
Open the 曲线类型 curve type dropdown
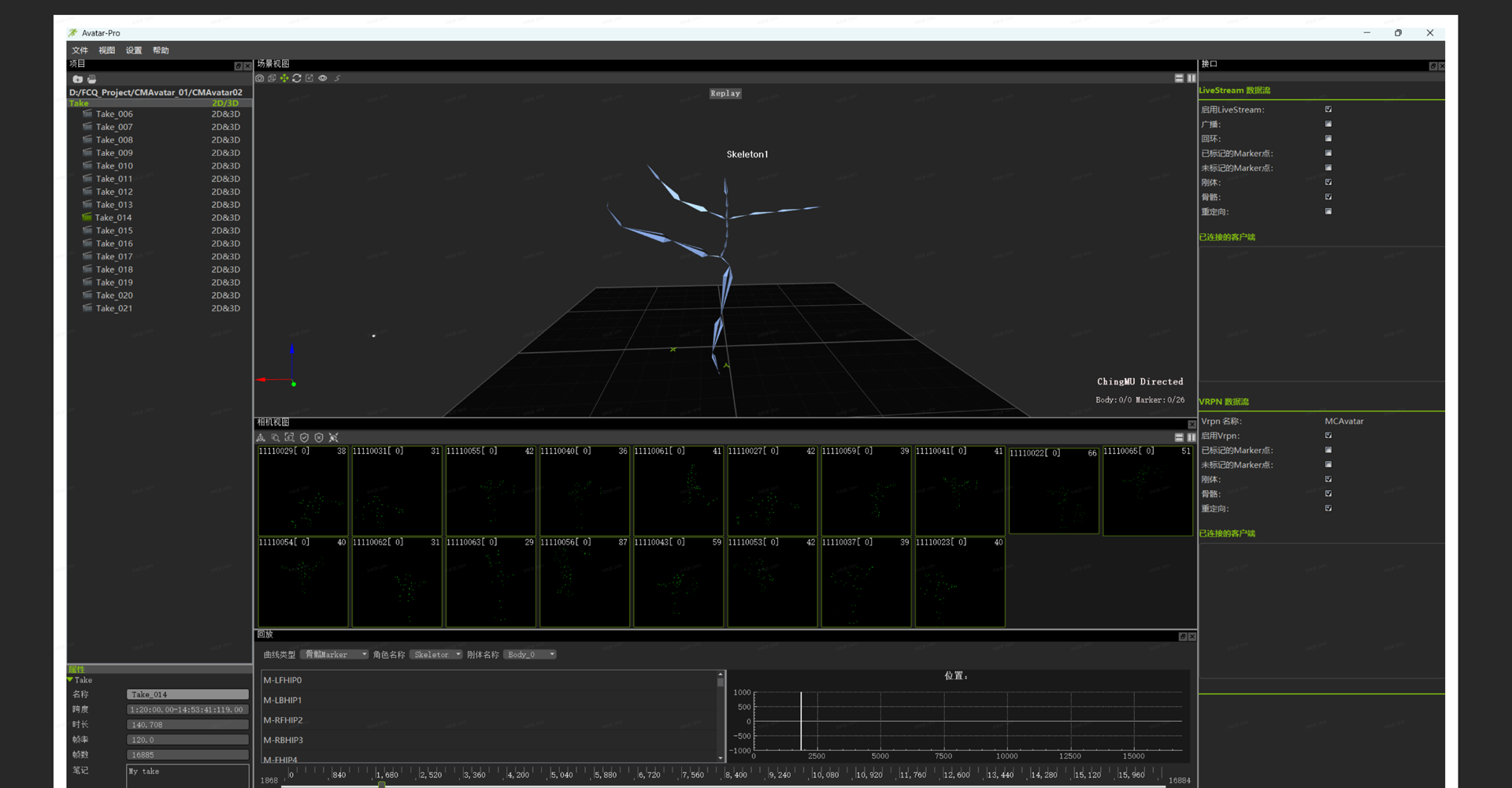[x=334, y=655]
